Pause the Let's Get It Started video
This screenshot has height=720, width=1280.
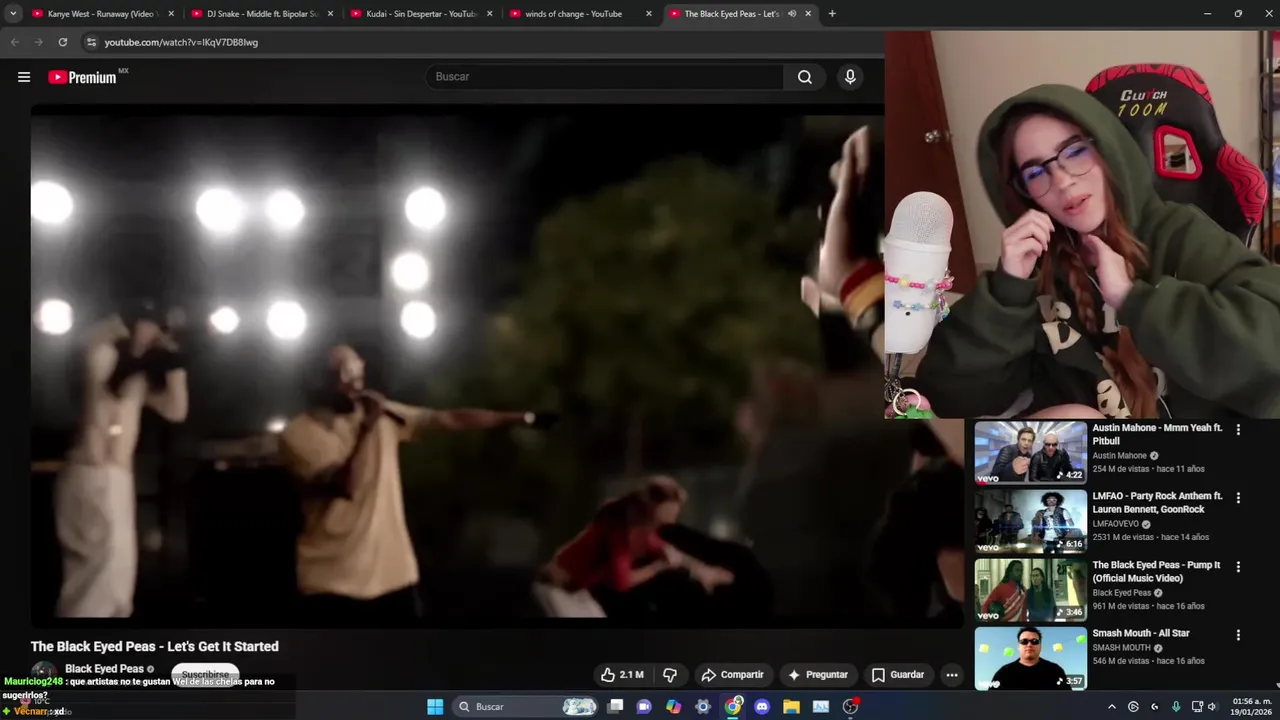coord(497,366)
